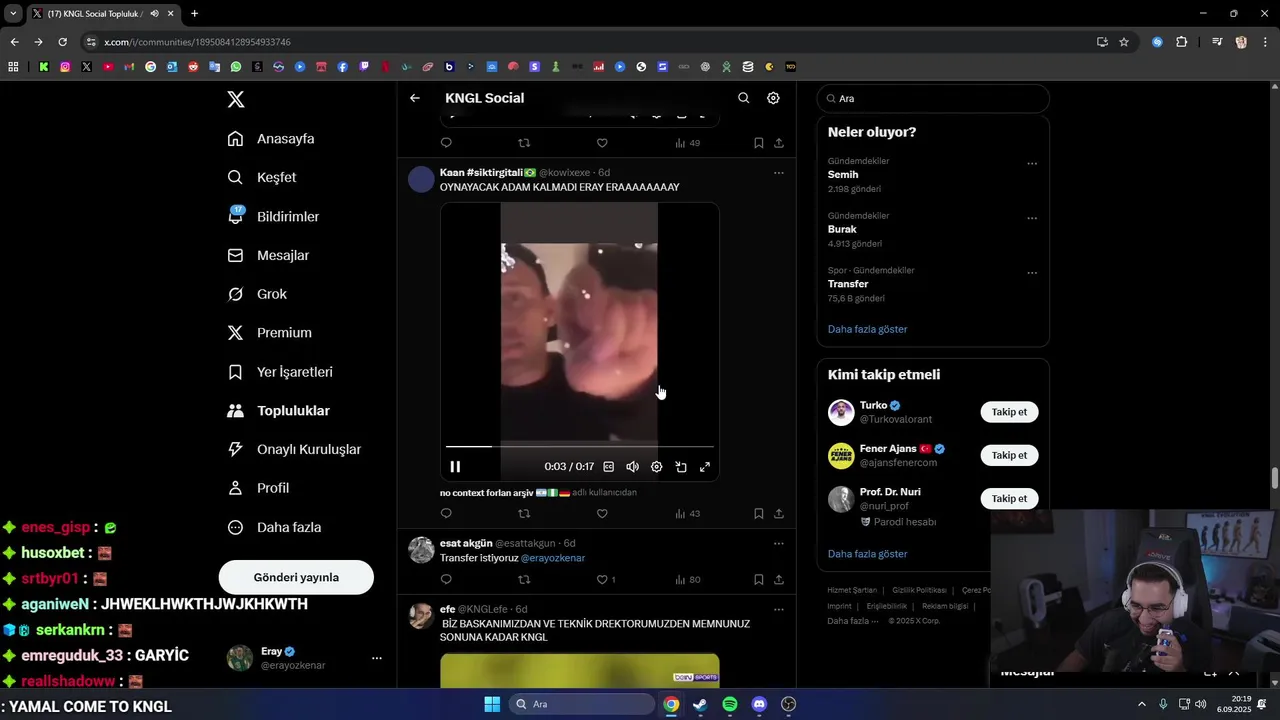This screenshot has width=1280, height=720.
Task: Enter fullscreen mode on the video
Action: click(705, 467)
